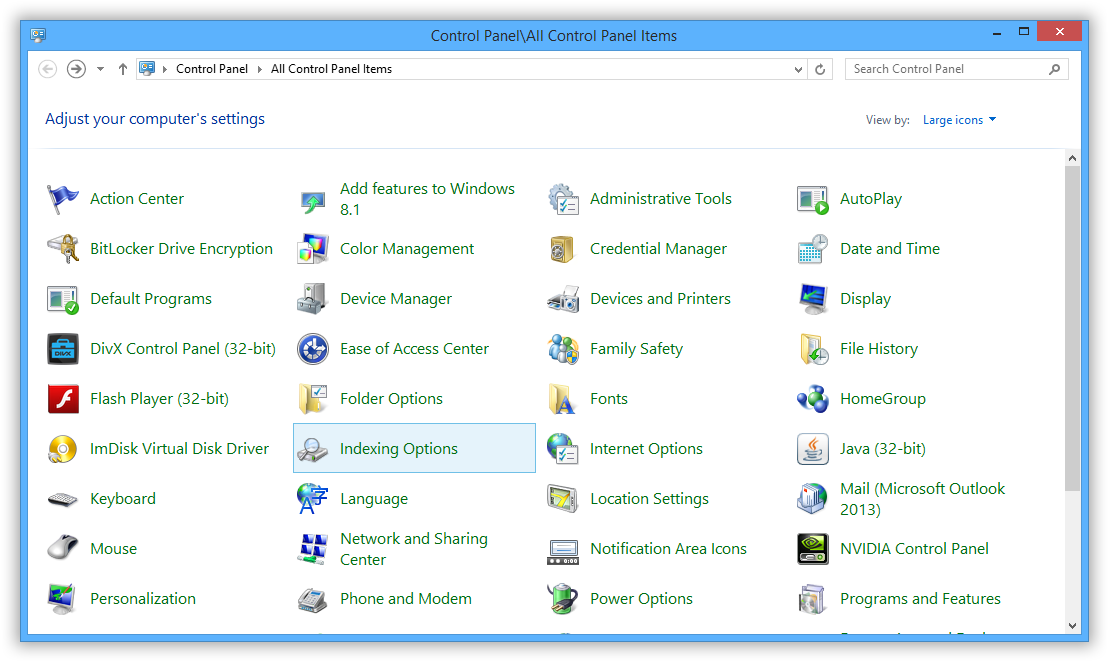Open the Keyboard link text

coord(122,499)
